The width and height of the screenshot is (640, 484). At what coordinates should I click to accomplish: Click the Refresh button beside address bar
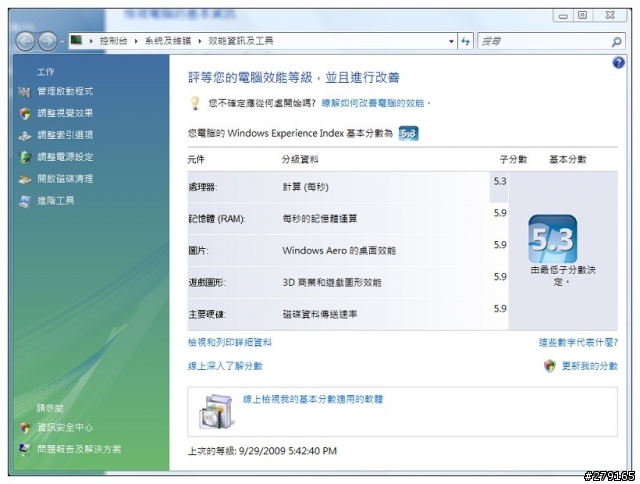(465, 41)
